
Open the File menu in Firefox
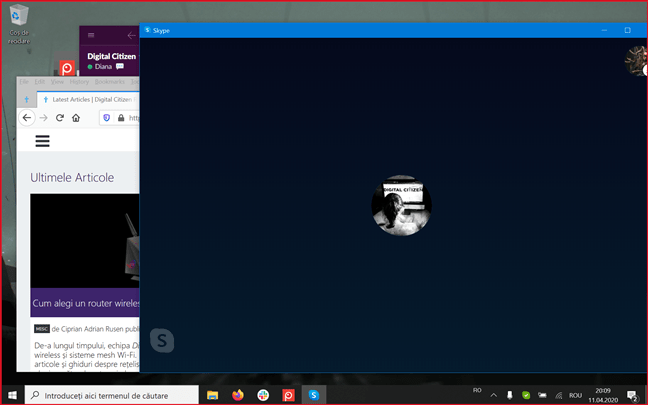coord(24,82)
